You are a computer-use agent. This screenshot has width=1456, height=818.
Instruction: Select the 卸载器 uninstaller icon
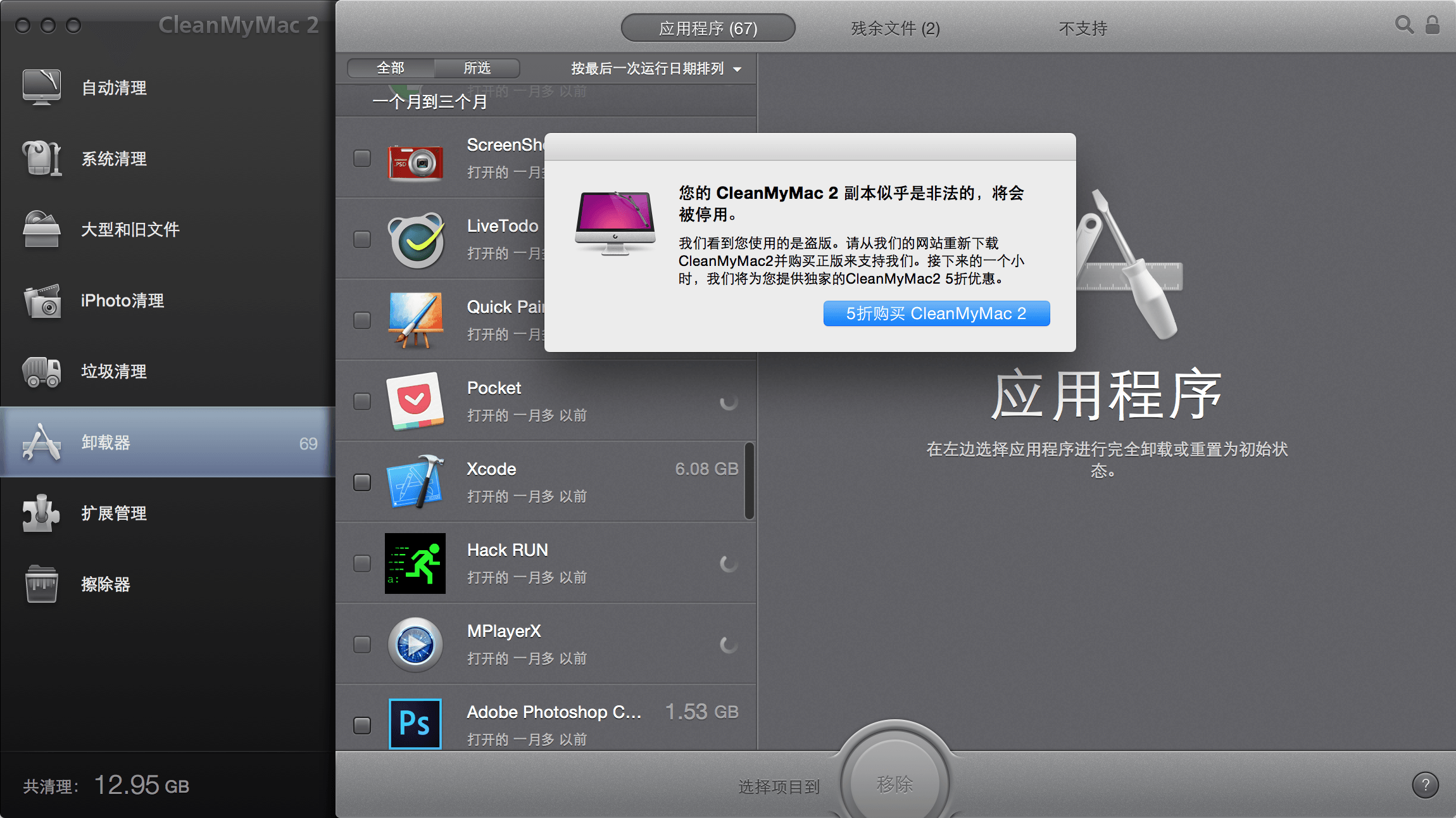click(x=42, y=442)
